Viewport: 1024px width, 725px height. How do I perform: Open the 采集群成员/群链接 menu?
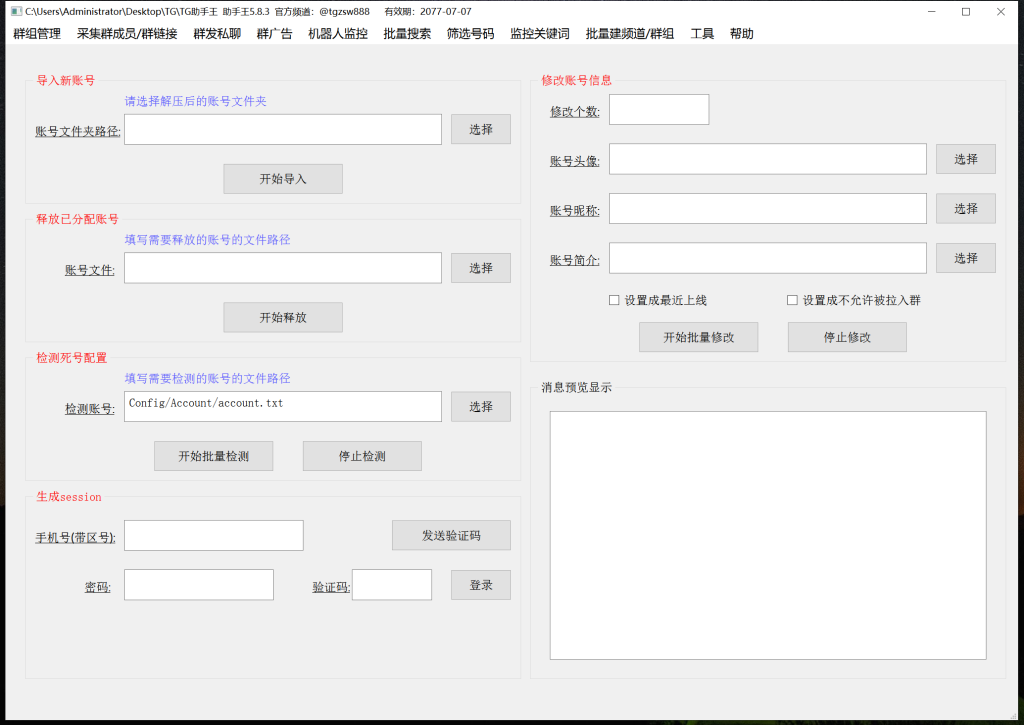(127, 34)
